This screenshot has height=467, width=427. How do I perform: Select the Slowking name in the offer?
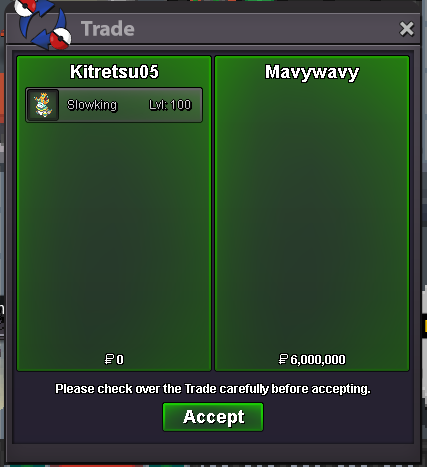(x=92, y=105)
